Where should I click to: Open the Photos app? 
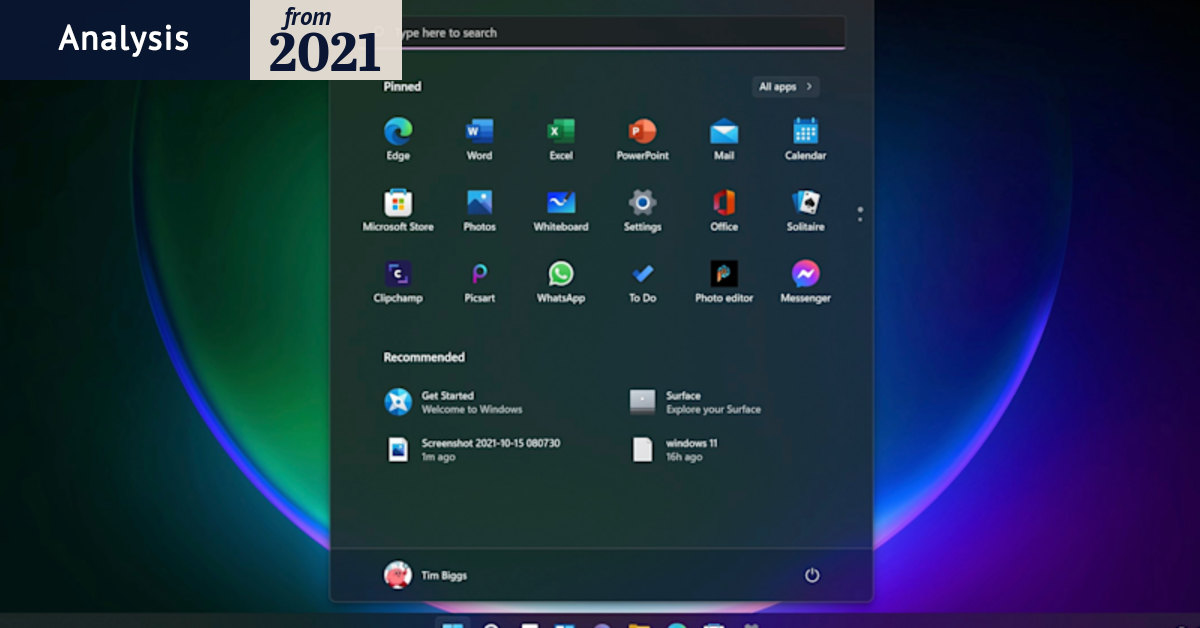tap(479, 210)
